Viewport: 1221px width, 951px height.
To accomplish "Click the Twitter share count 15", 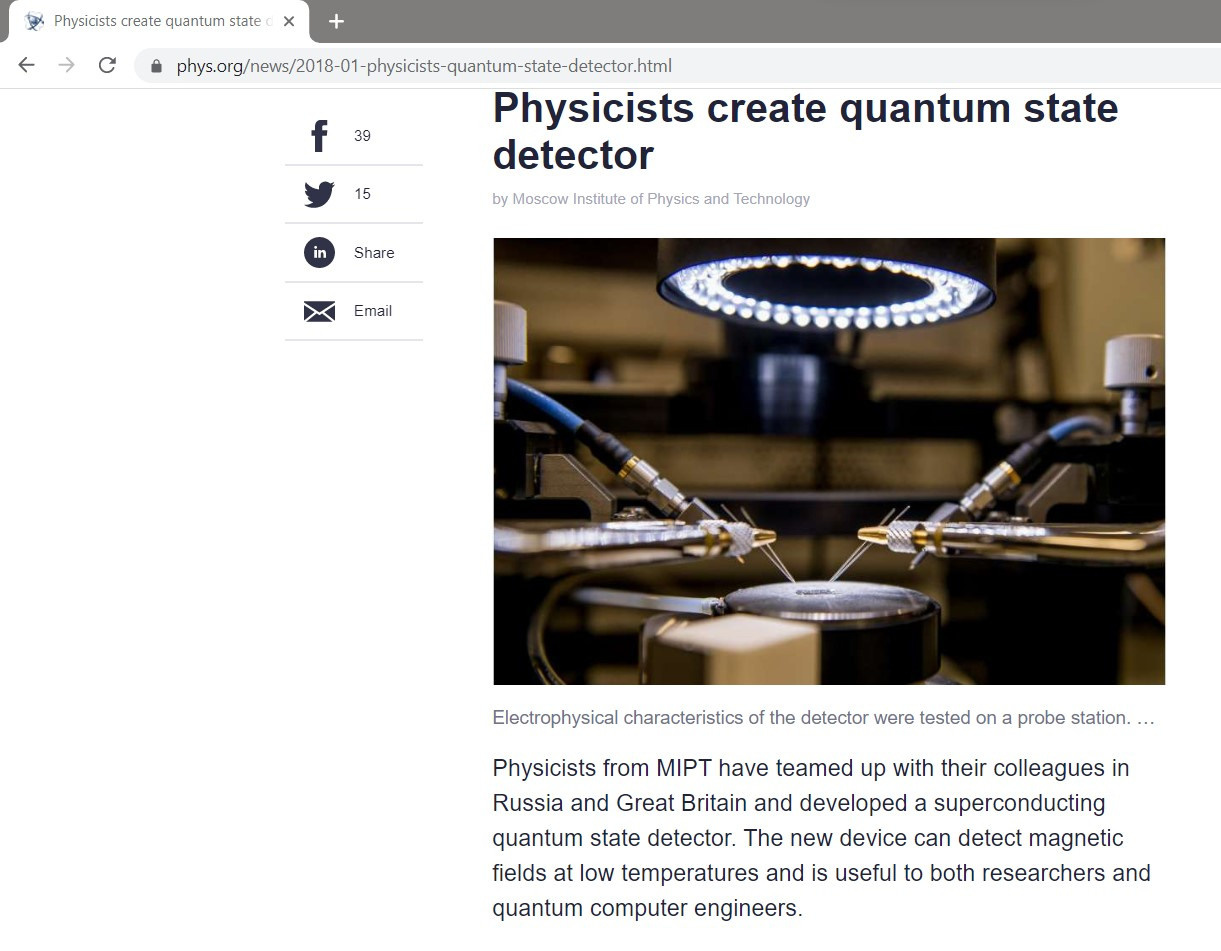I will [362, 194].
